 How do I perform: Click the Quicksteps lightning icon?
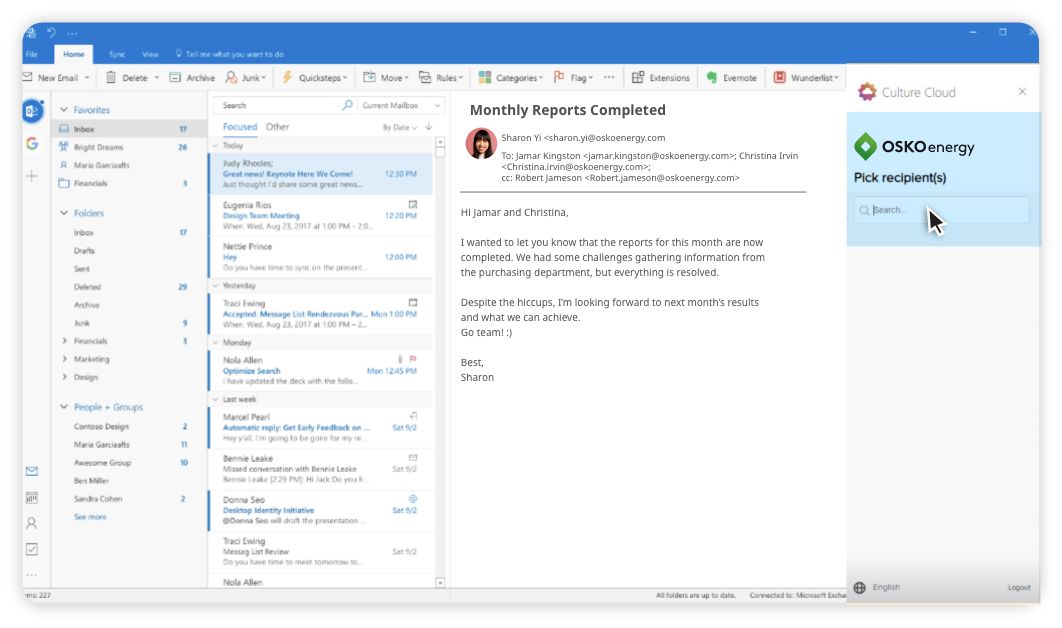(287, 77)
